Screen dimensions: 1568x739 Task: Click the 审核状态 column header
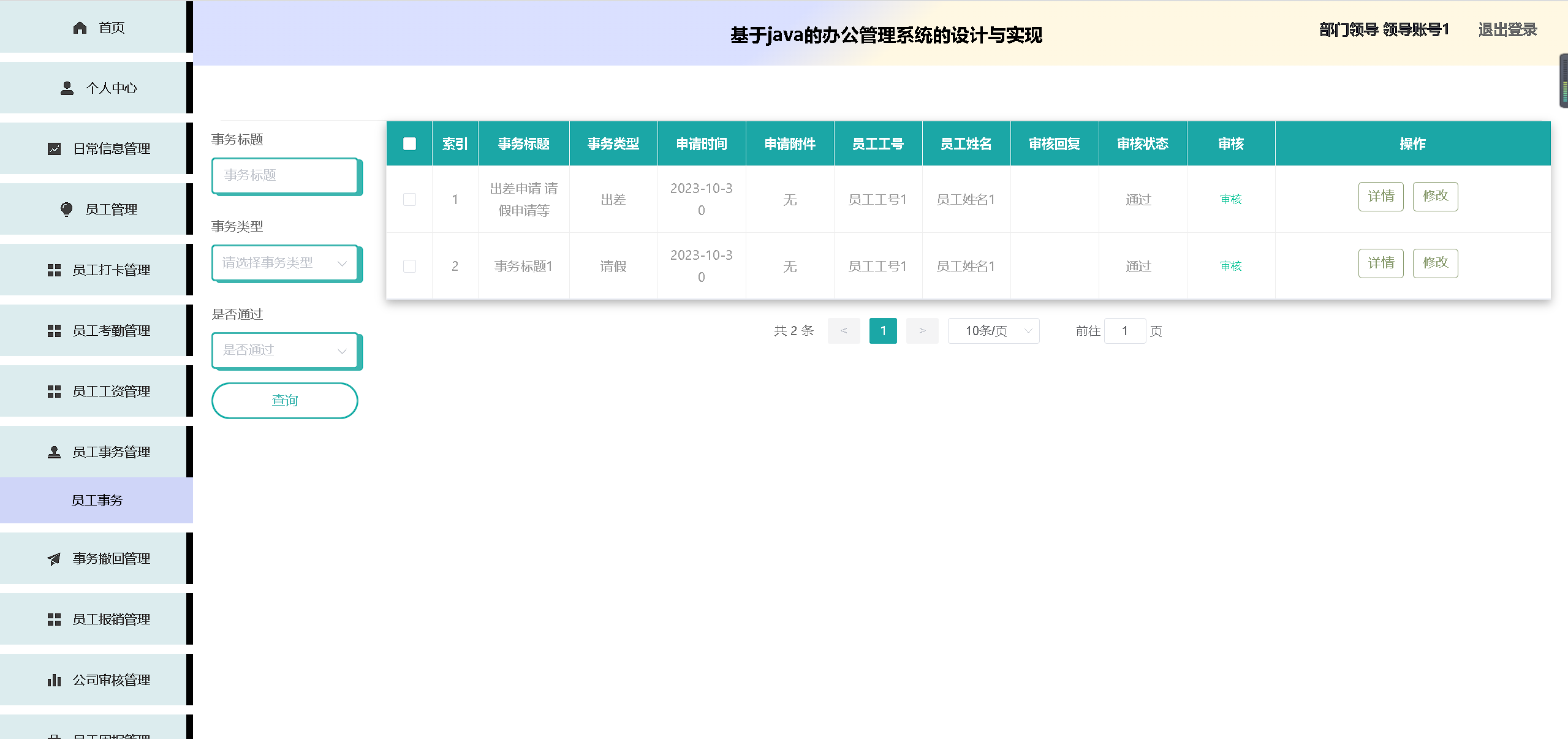1143,143
